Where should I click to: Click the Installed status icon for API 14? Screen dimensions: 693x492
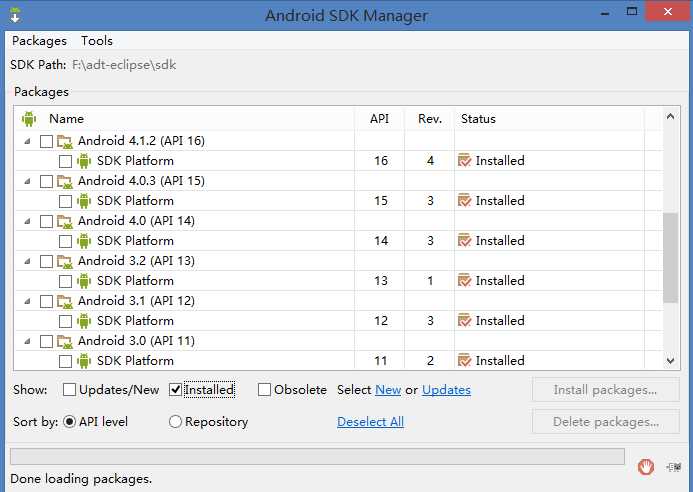tap(465, 240)
